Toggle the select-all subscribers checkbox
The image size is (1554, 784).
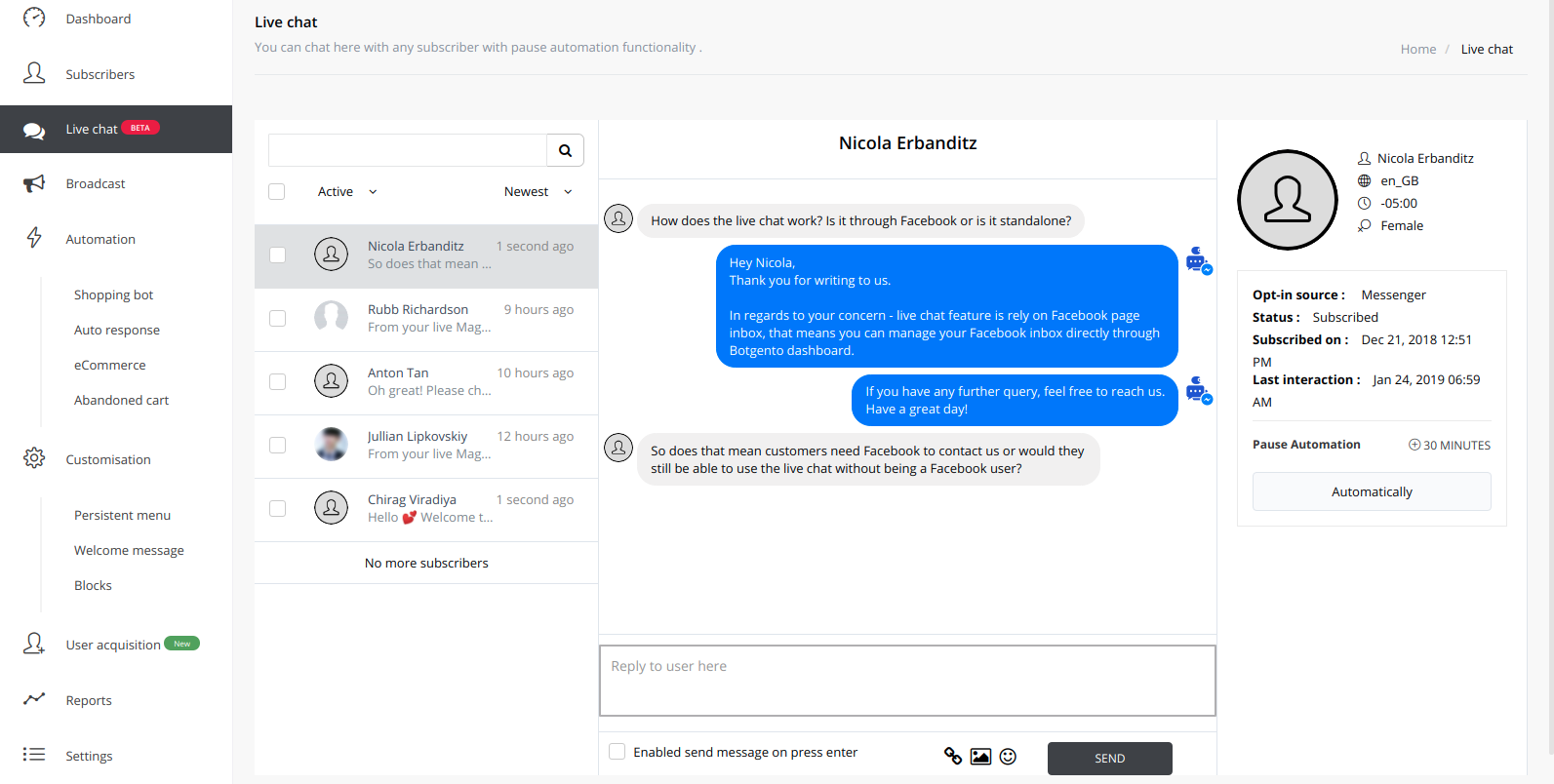click(277, 192)
